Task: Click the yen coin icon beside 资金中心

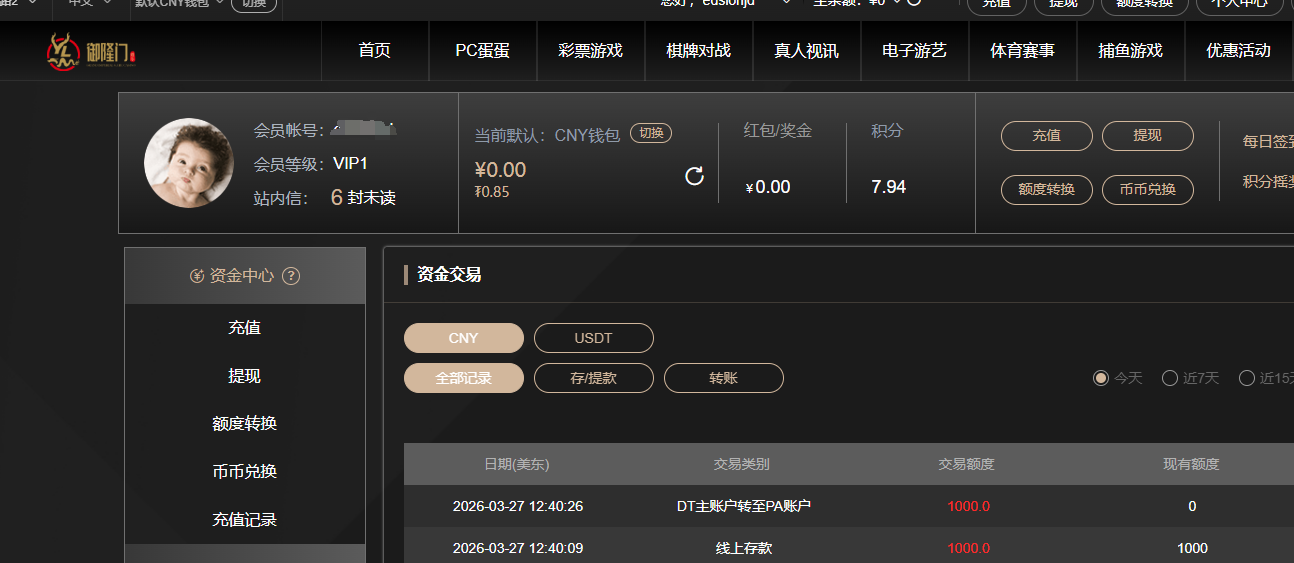Action: point(197,276)
